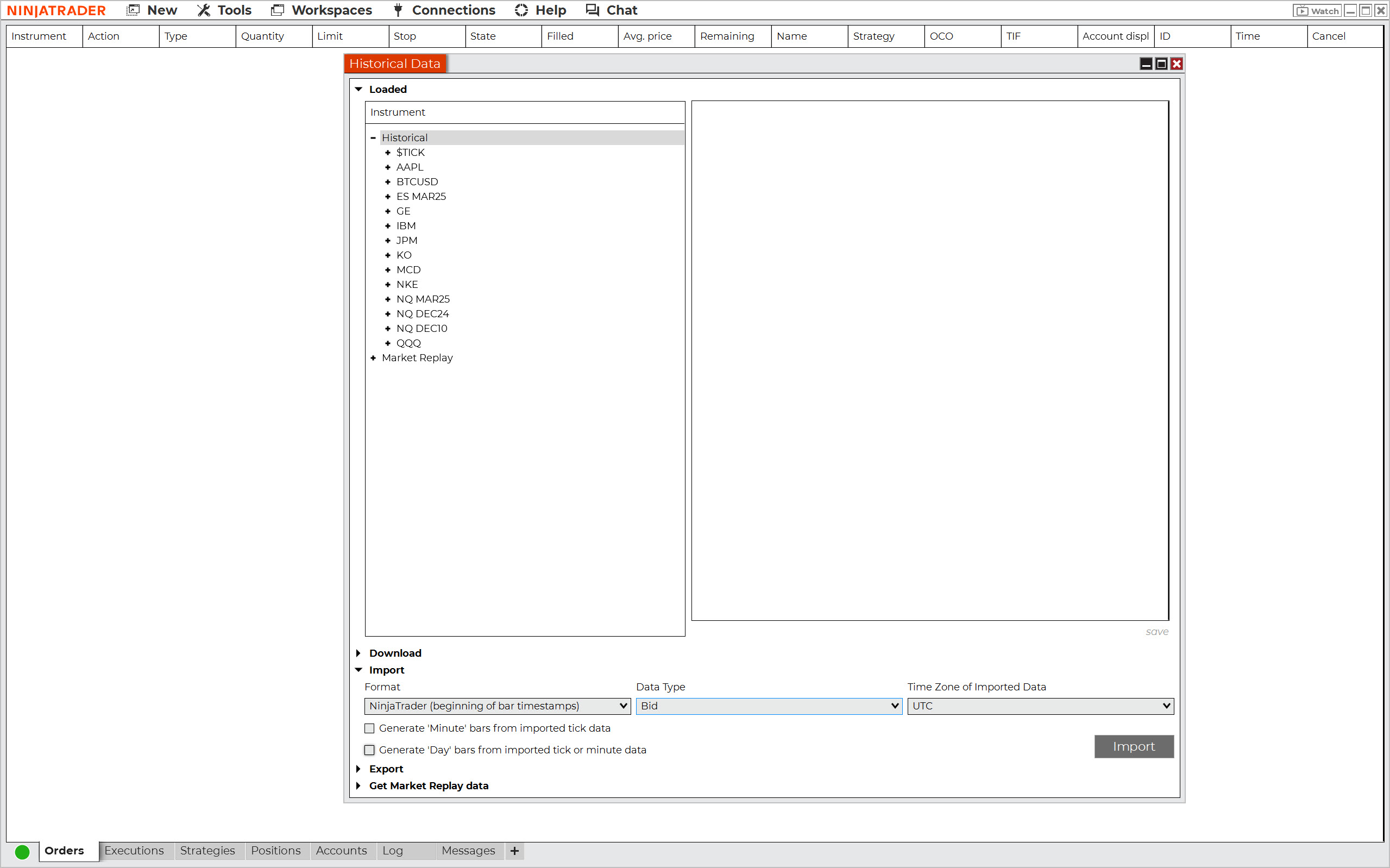Click the New menu window icon
Image resolution: width=1390 pixels, height=868 pixels.
(x=133, y=10)
